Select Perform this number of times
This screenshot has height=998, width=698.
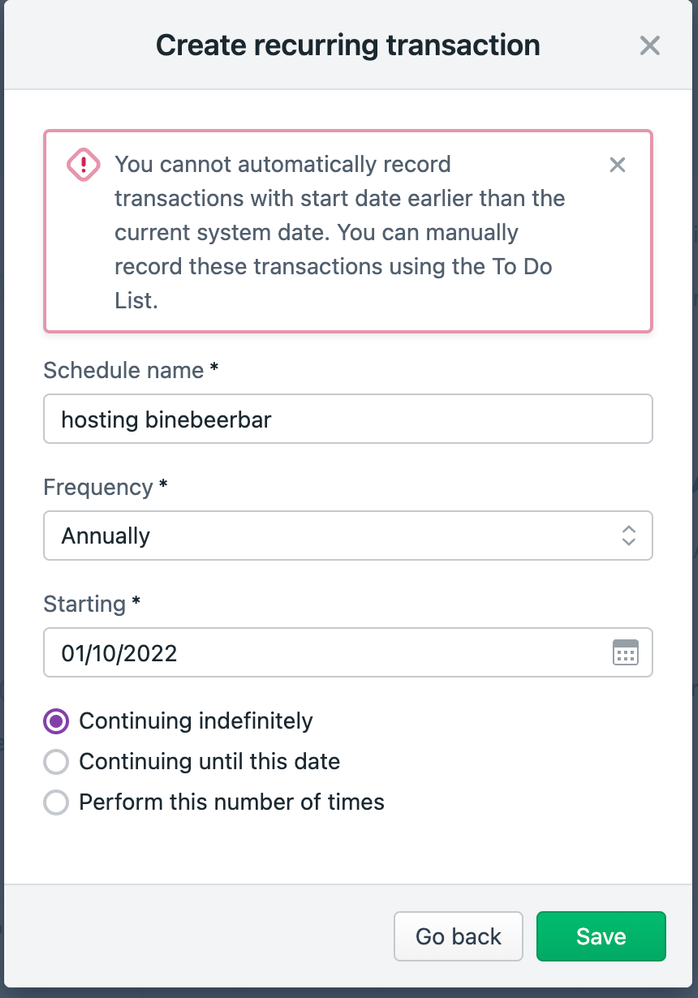coord(57,802)
